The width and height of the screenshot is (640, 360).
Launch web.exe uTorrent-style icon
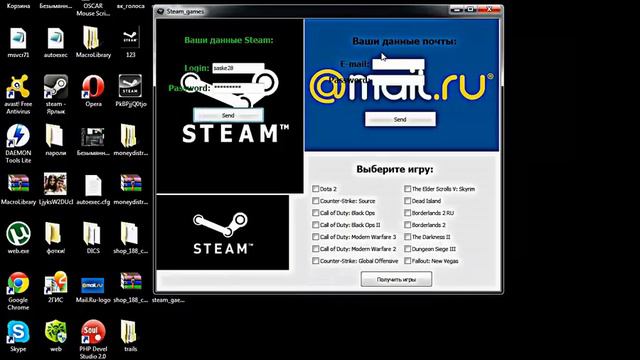point(18,234)
